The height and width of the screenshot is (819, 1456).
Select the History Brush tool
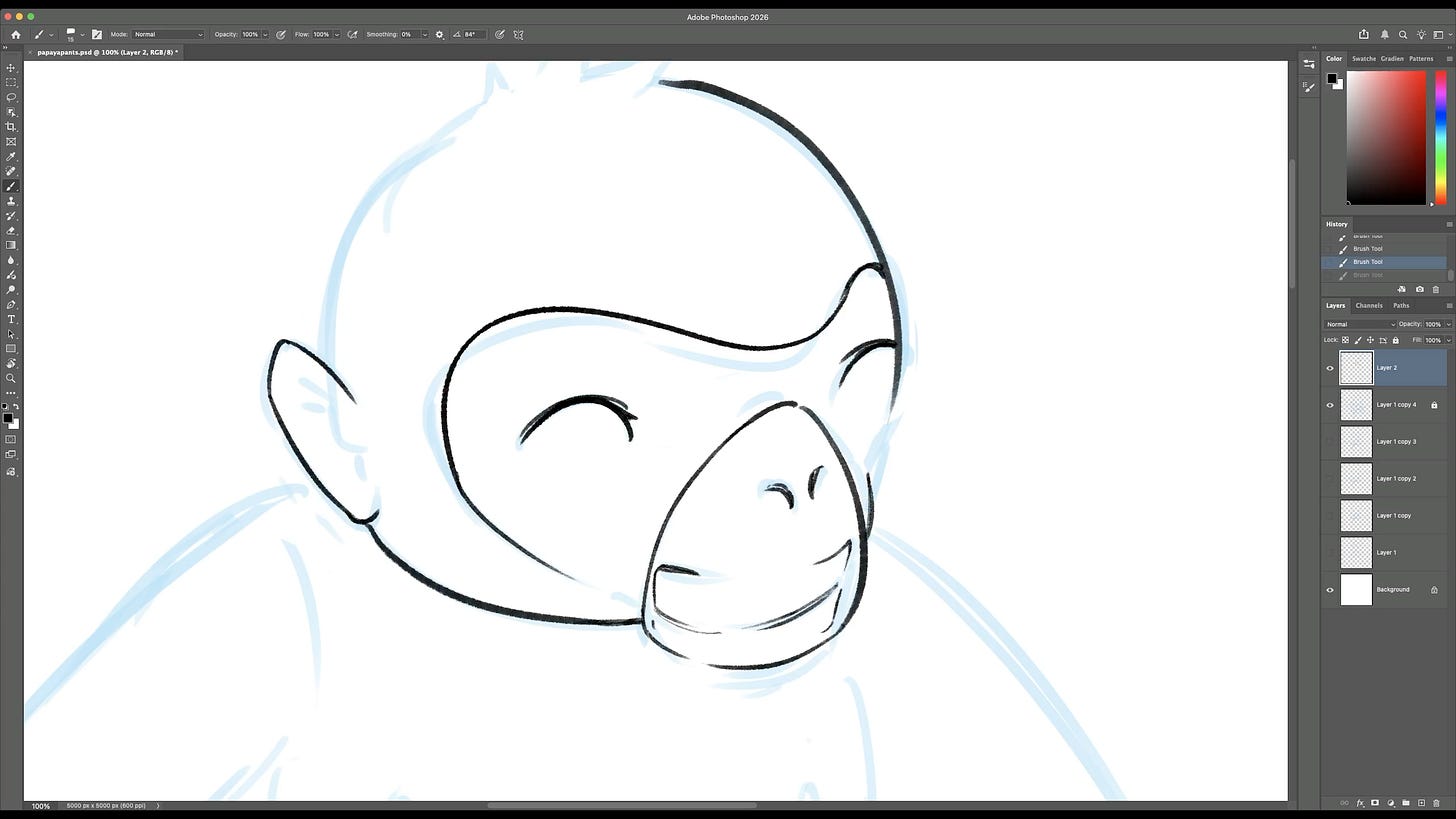11,216
